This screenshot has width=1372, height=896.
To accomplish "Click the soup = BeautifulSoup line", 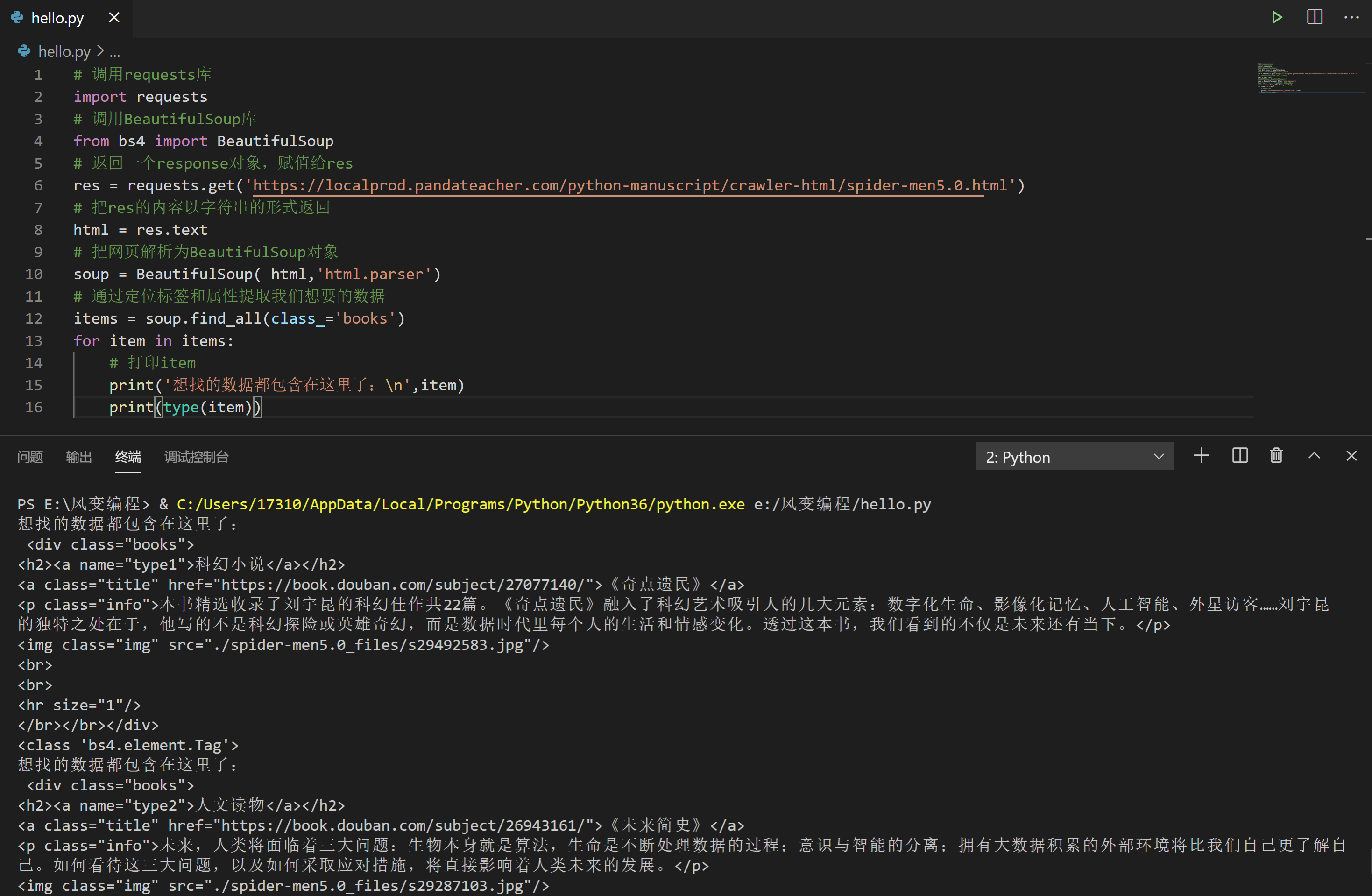I will (257, 274).
